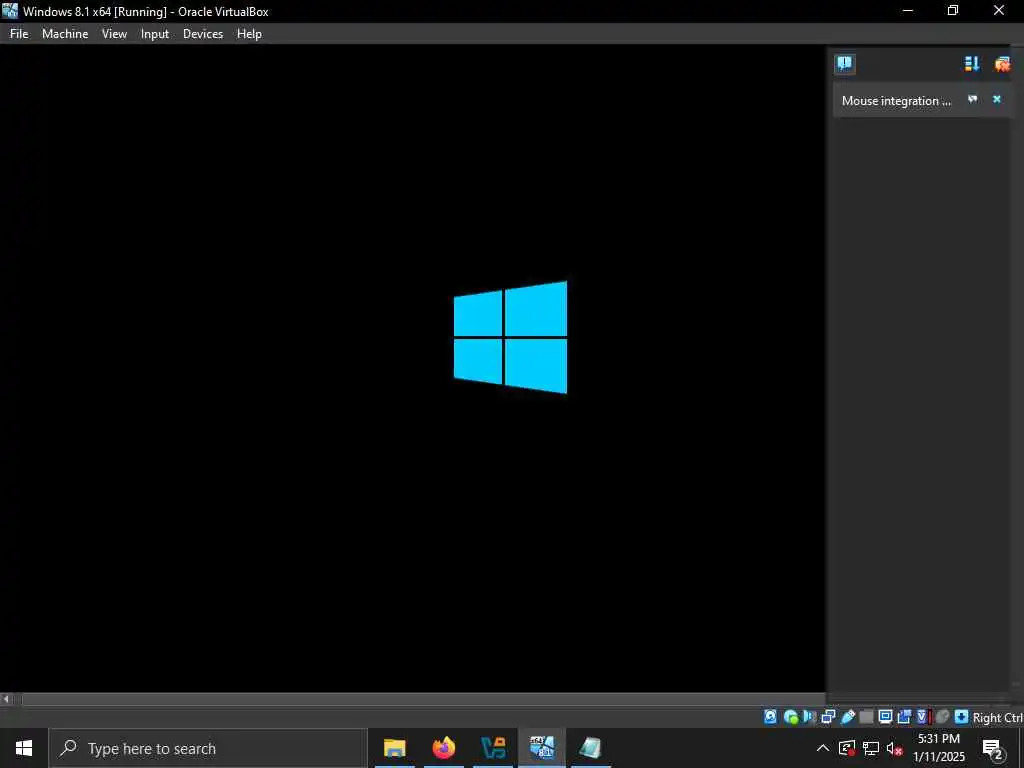The height and width of the screenshot is (768, 1024).
Task: Open the Help menu
Action: [249, 34]
